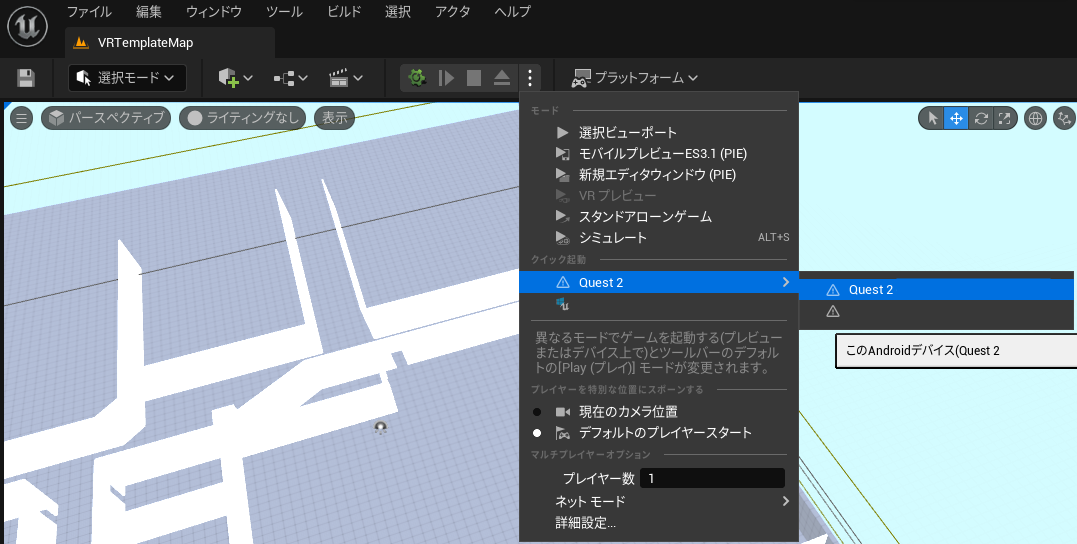The width and height of the screenshot is (1077, 544).
Task: Select the シミュレート play mode
Action: [659, 238]
